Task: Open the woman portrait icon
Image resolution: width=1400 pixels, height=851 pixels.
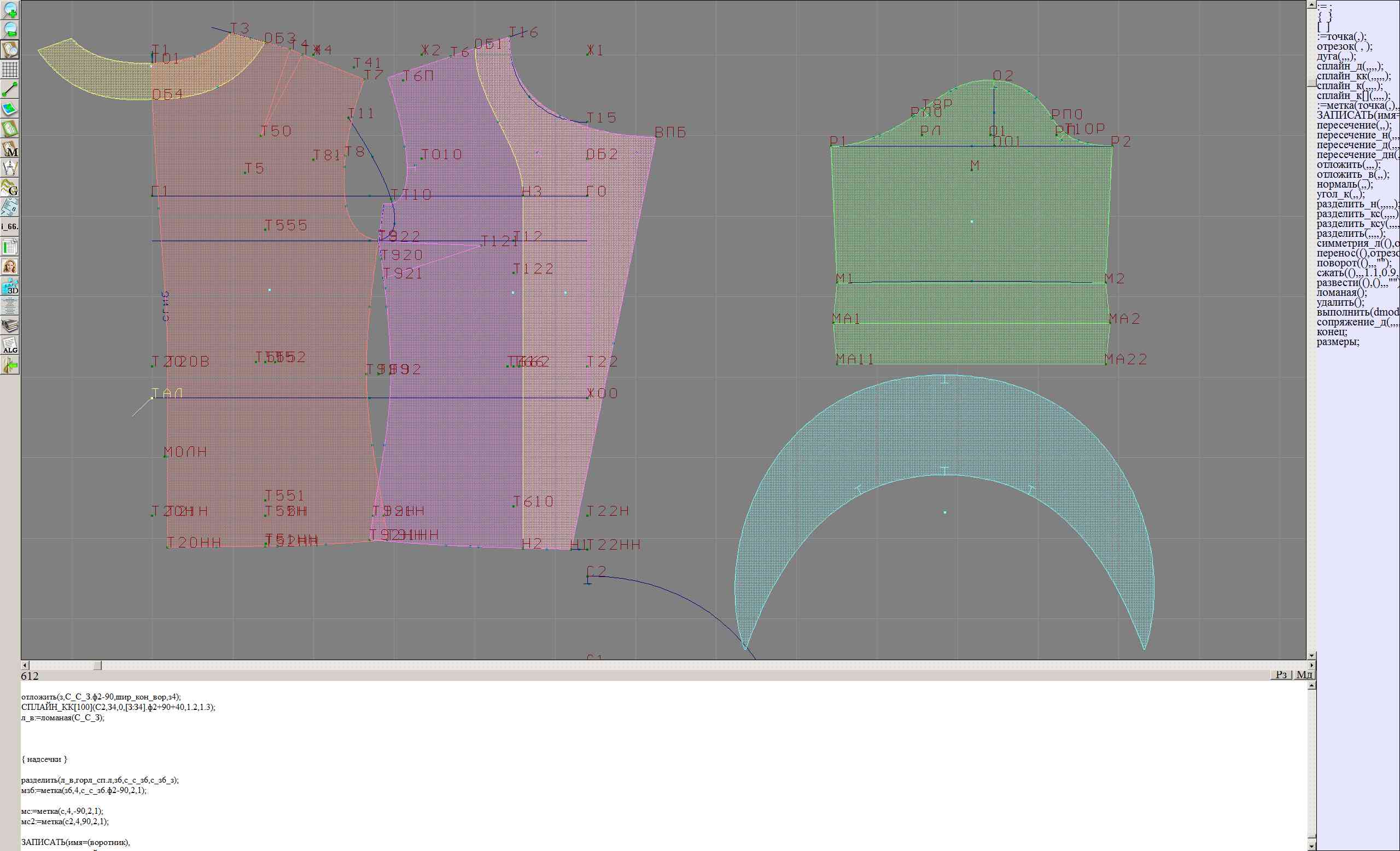Action: click(x=10, y=266)
